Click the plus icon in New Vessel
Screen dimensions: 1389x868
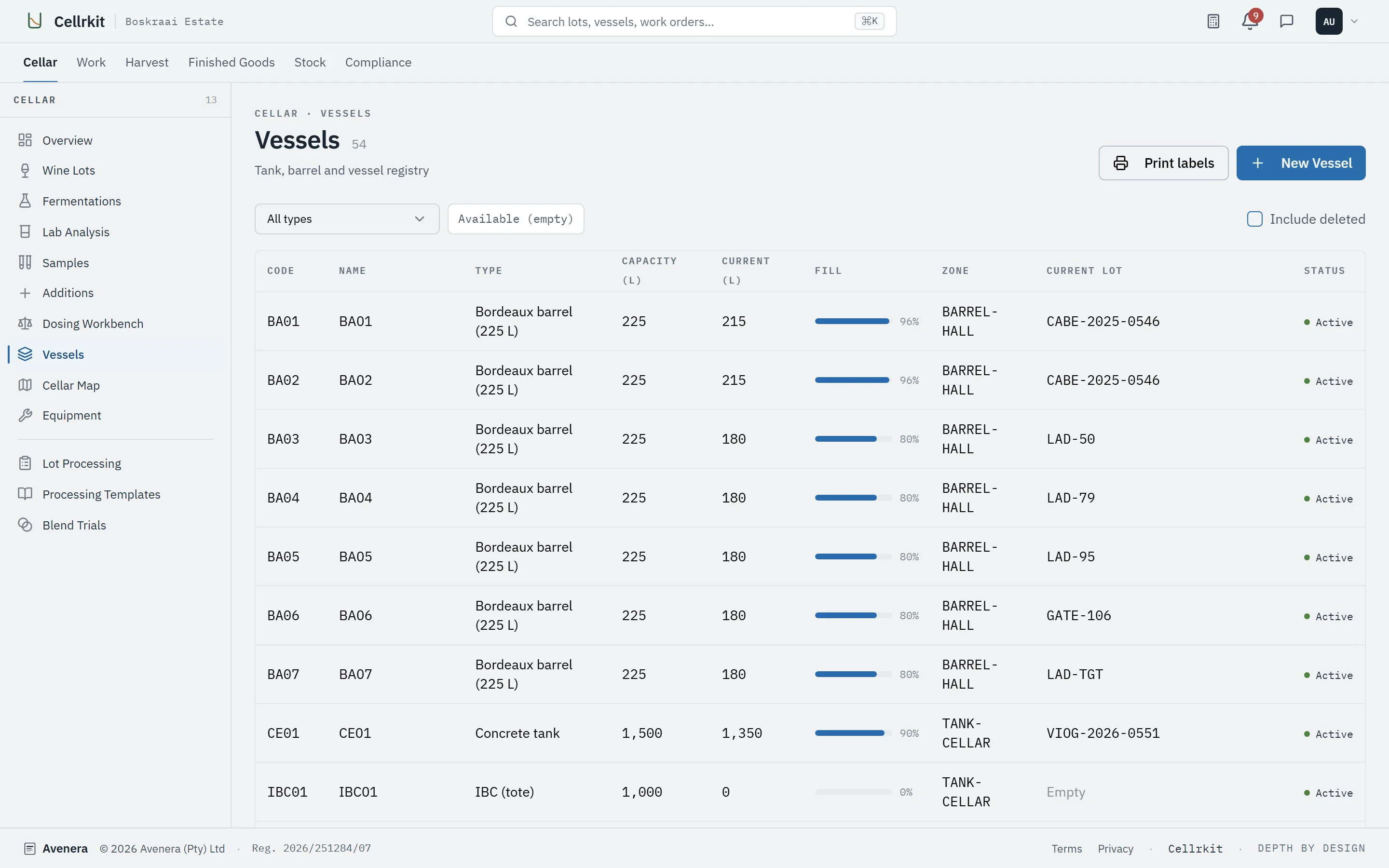coord(1257,163)
